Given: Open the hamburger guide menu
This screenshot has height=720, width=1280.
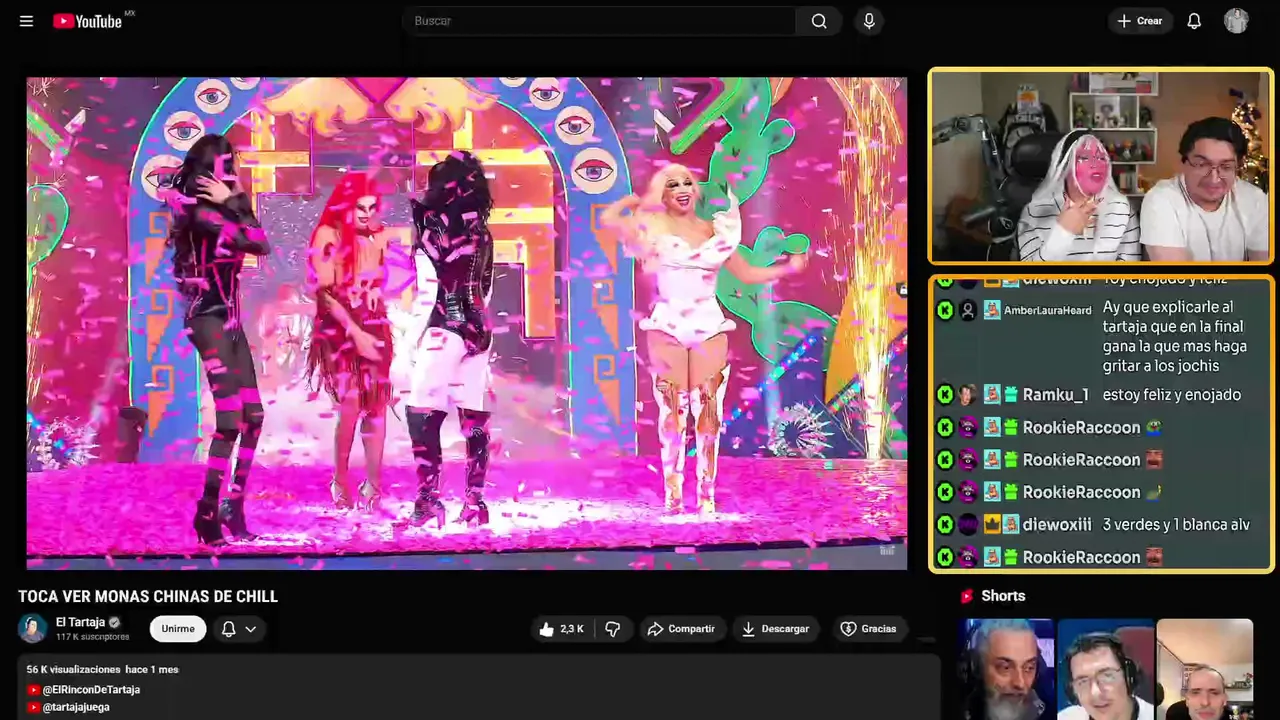Looking at the screenshot, I should (x=26, y=21).
